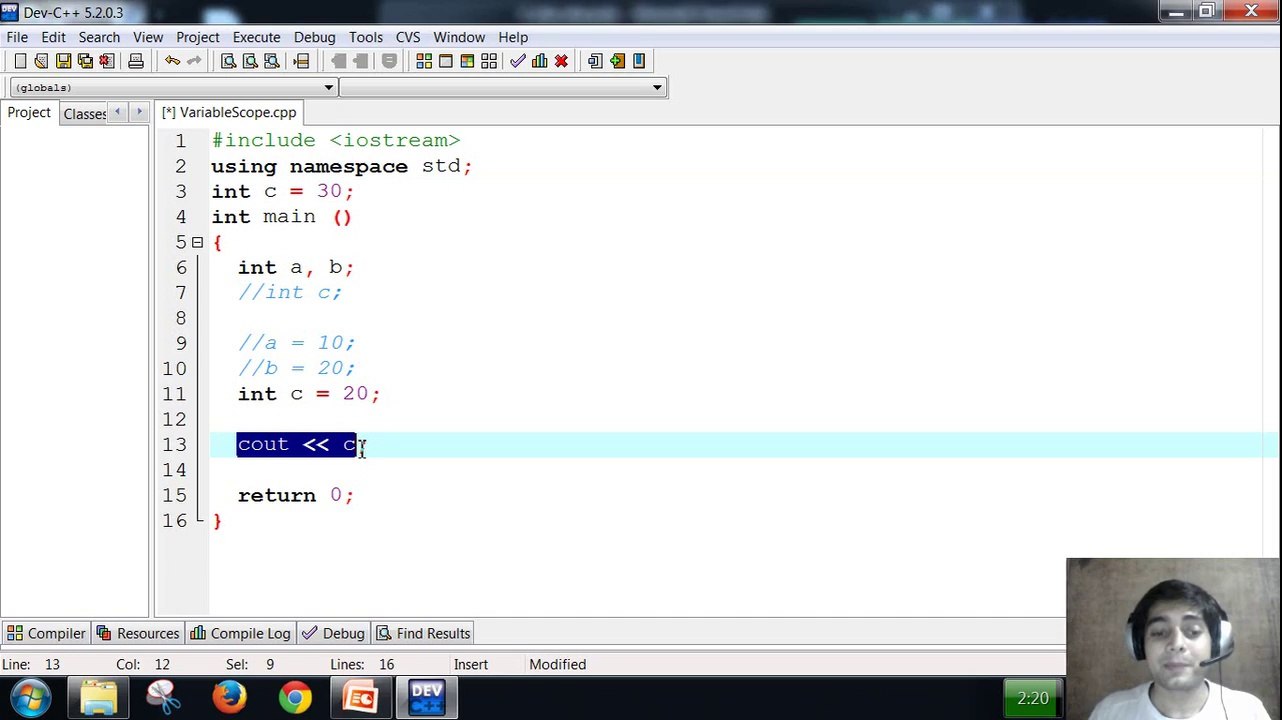The width and height of the screenshot is (1282, 720).
Task: Click the greyed Redo arrow
Action: pos(194,61)
